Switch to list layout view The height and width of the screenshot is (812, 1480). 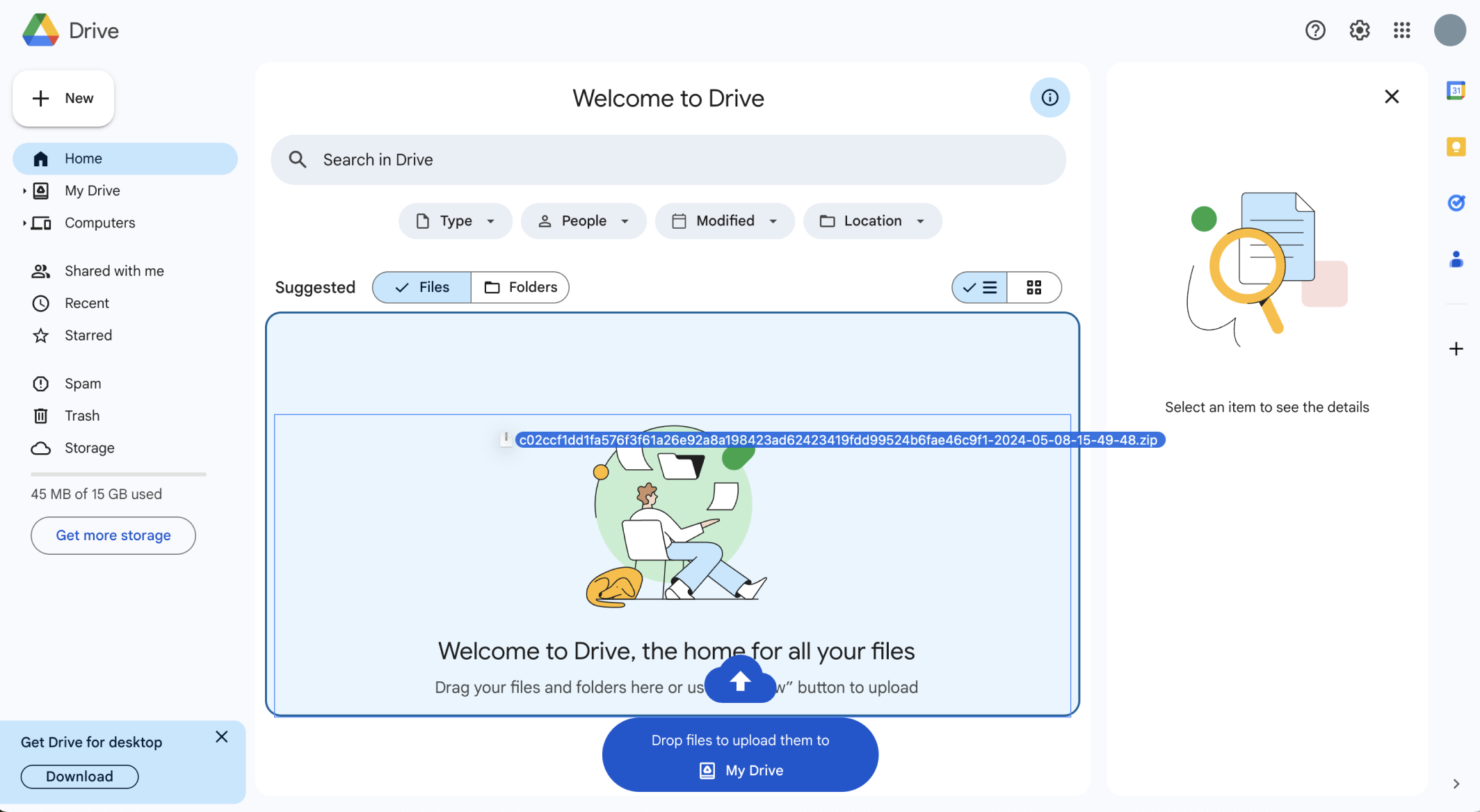[979, 288]
